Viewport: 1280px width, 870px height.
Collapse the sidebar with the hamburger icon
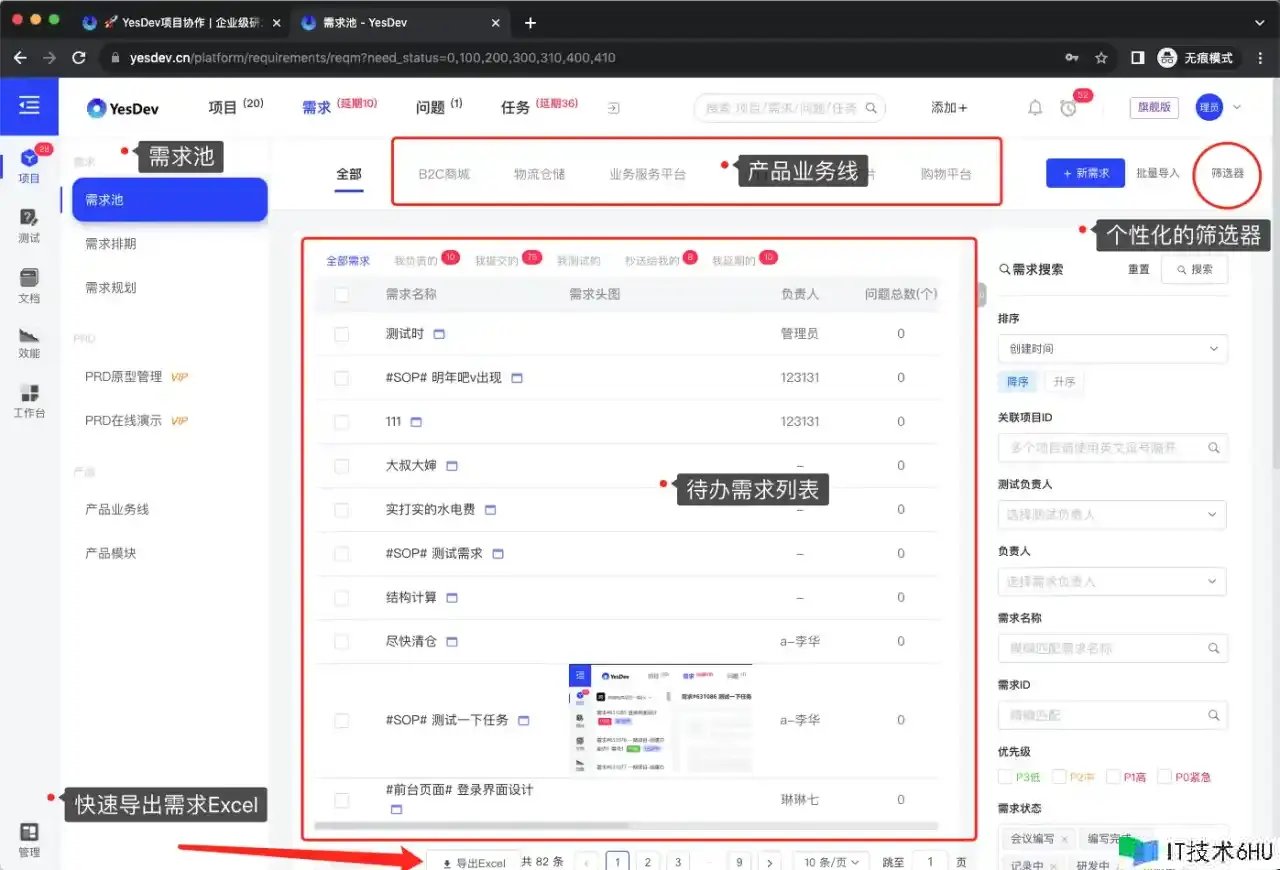(x=29, y=105)
